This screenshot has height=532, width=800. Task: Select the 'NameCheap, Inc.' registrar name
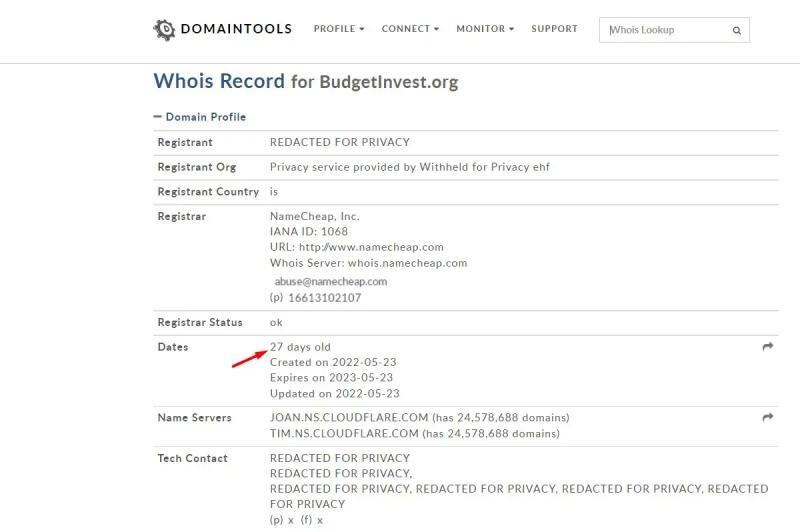coord(315,216)
